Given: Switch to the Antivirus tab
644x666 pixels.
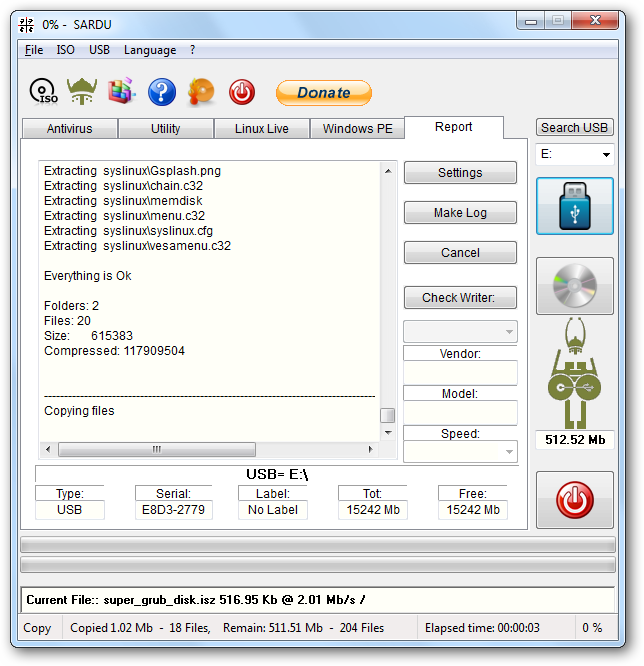Looking at the screenshot, I should [x=70, y=129].
